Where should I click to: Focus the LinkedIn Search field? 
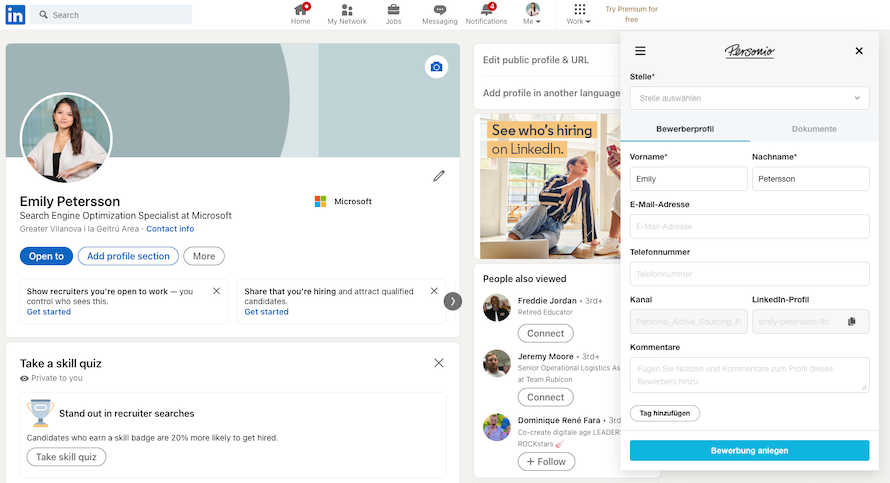[x=112, y=15]
